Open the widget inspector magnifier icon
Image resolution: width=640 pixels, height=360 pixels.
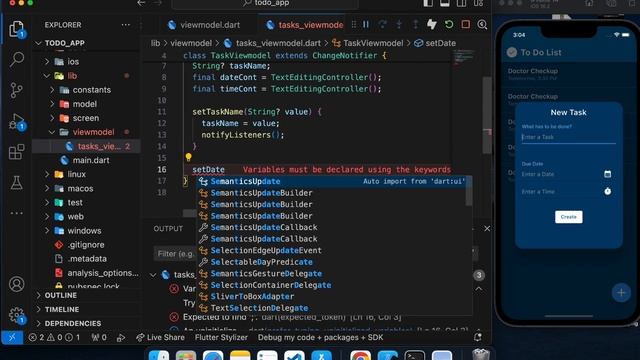[x=482, y=24]
